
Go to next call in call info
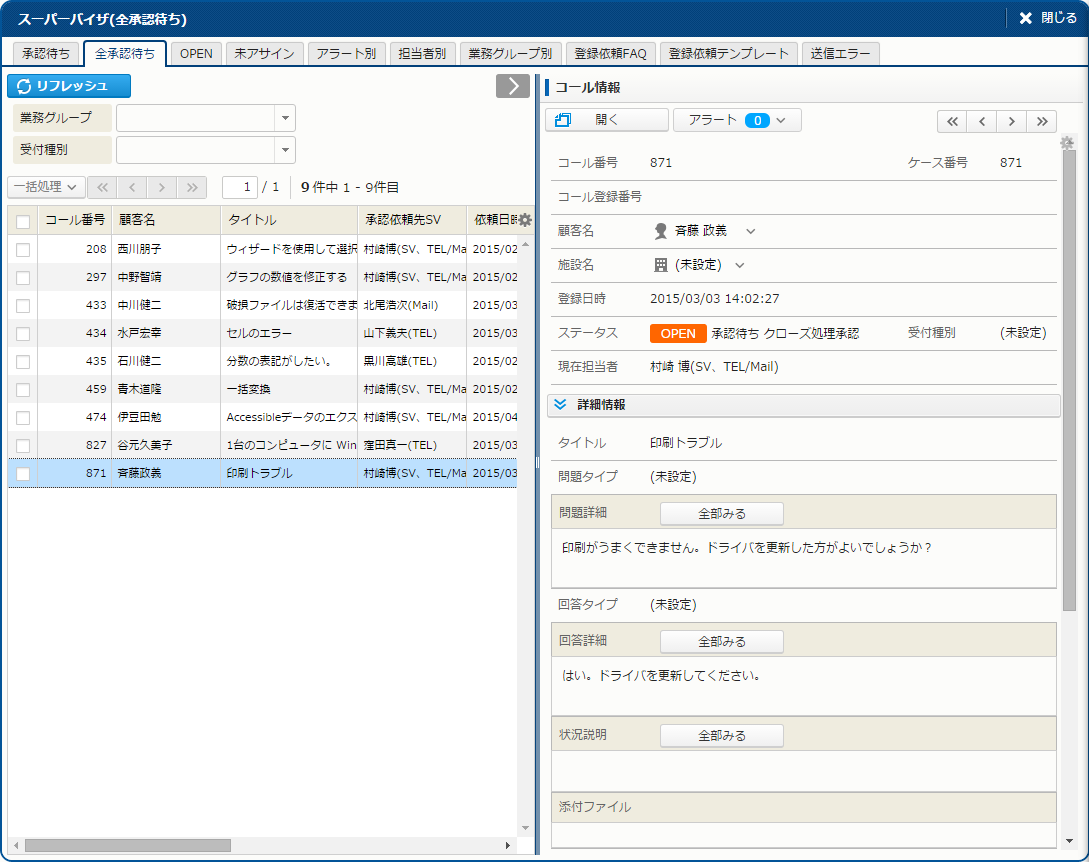point(1012,121)
